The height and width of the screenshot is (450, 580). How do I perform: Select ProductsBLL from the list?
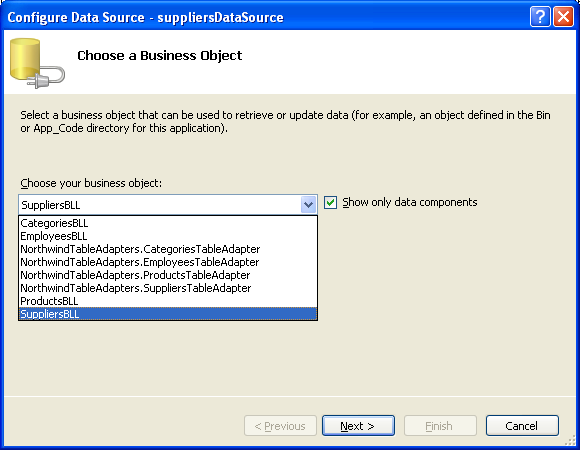point(168,301)
